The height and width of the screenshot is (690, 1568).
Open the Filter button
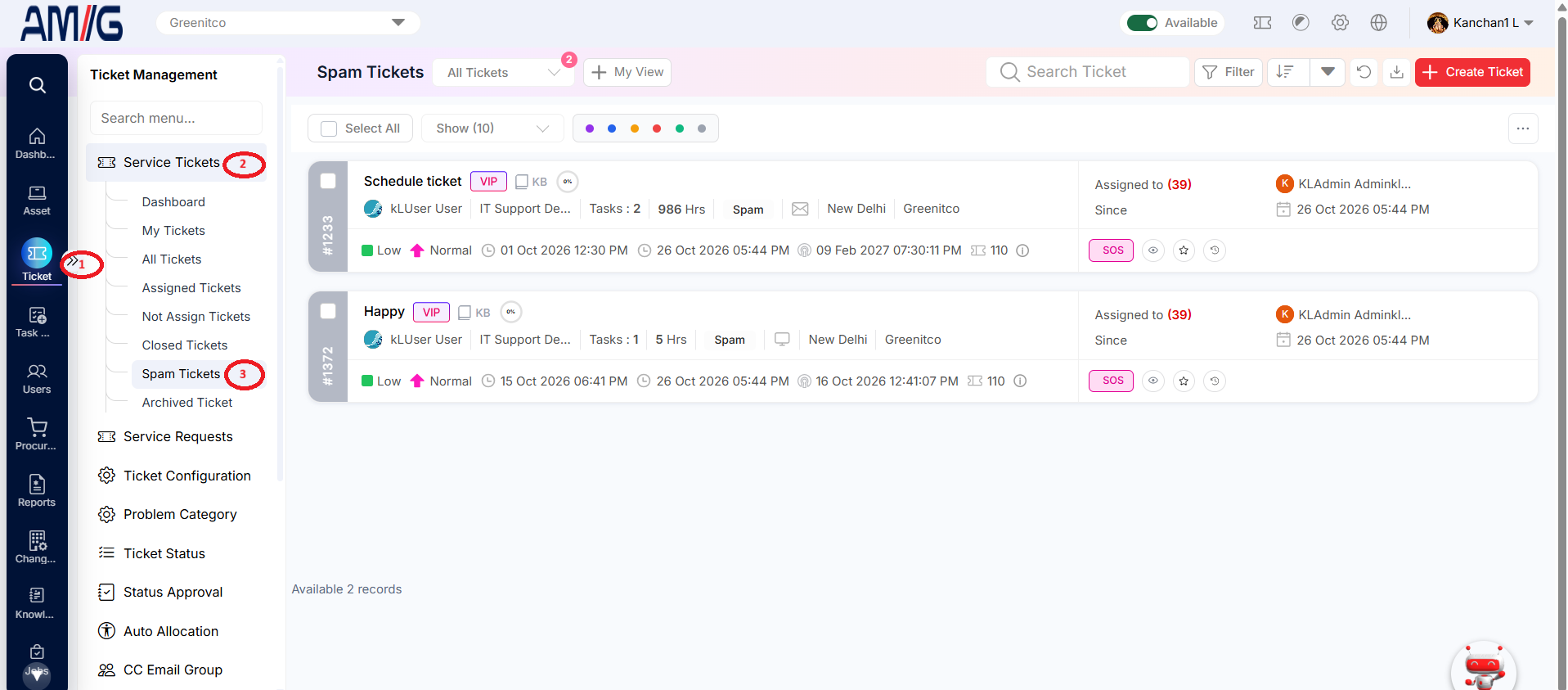pyautogui.click(x=1229, y=72)
